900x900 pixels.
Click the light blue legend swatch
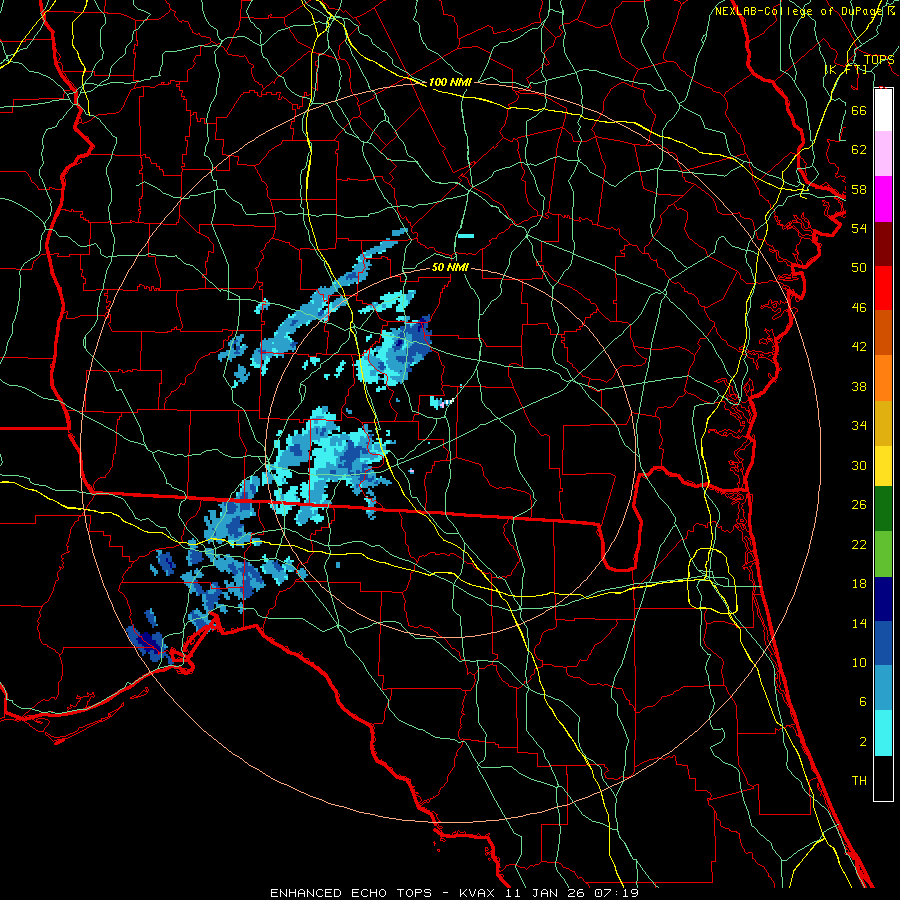pyautogui.click(x=883, y=688)
